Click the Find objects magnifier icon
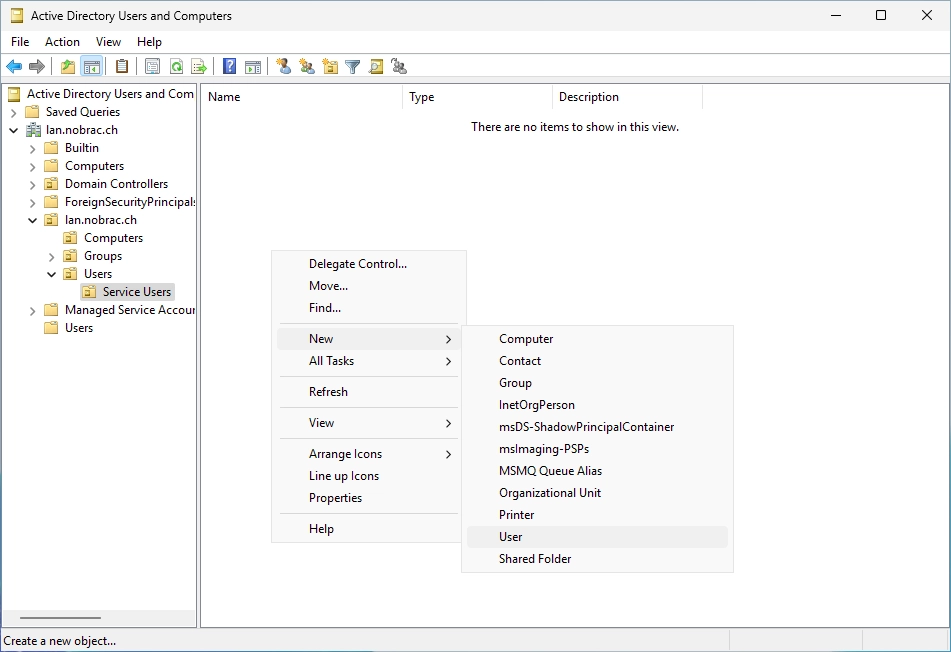 pyautogui.click(x=376, y=66)
